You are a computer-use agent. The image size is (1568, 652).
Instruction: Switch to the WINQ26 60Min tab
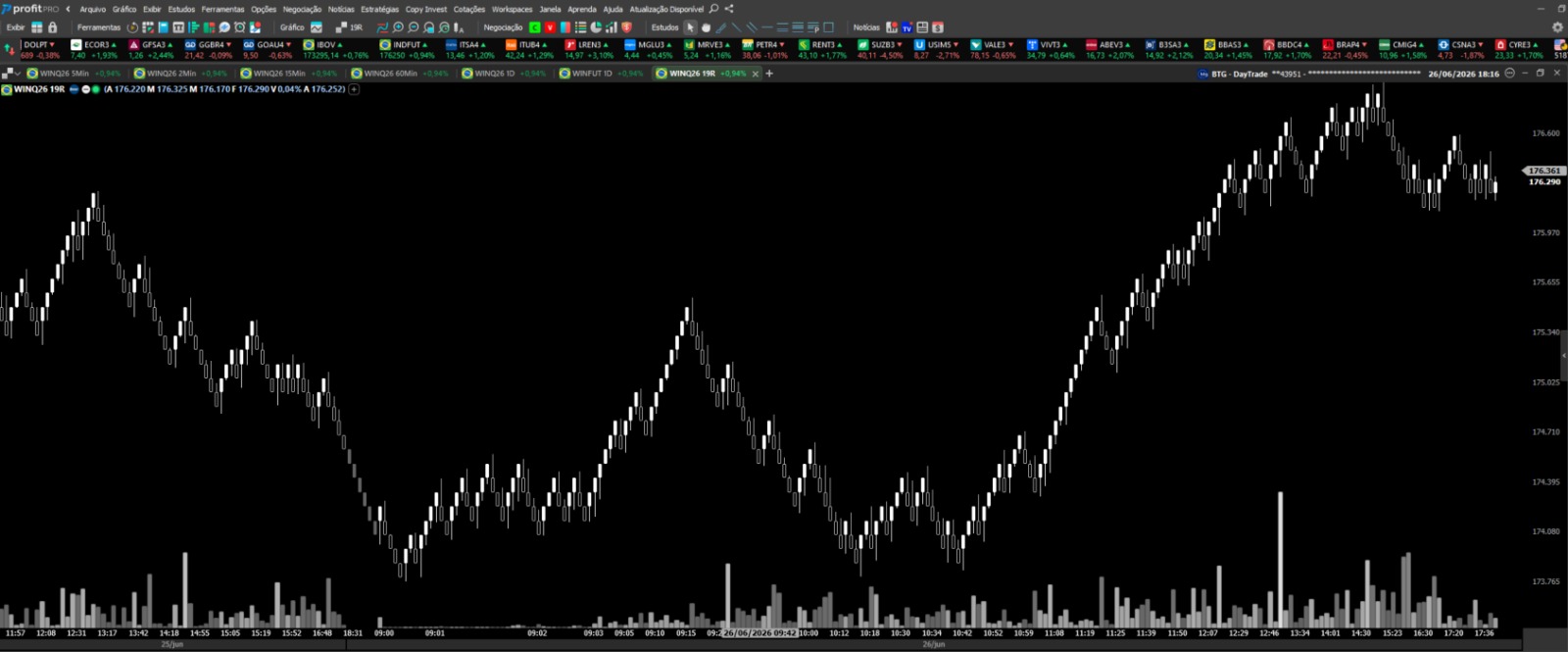point(398,74)
